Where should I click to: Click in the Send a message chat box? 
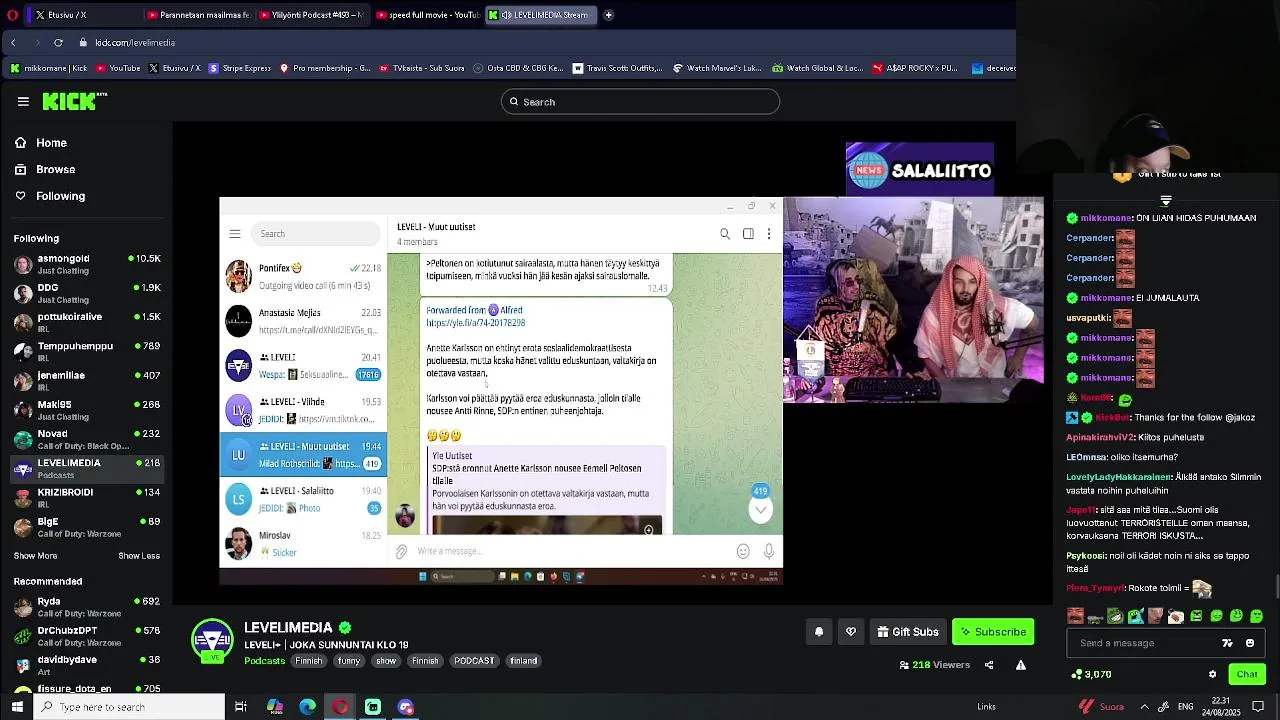[x=1145, y=643]
